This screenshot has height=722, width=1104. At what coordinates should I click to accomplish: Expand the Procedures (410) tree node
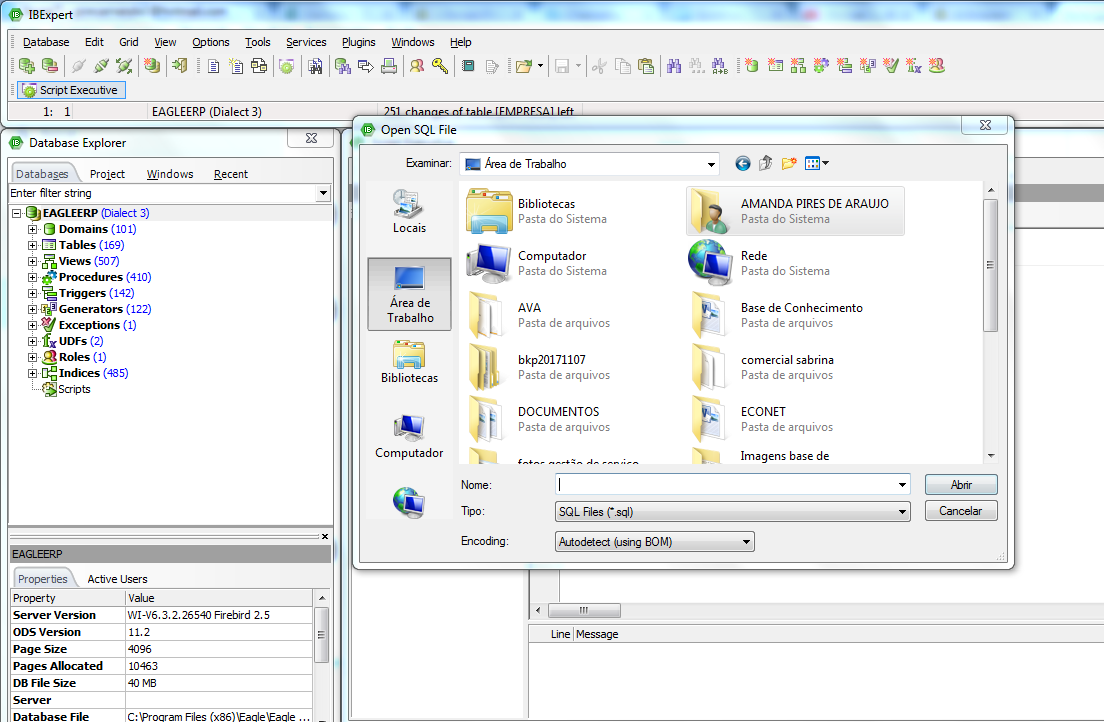coord(32,278)
